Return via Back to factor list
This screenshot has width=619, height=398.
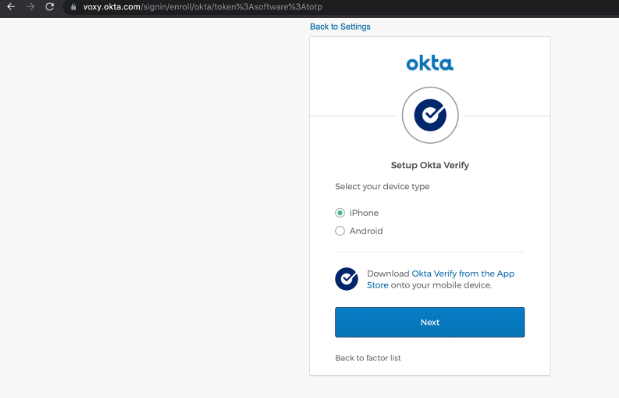point(368,358)
